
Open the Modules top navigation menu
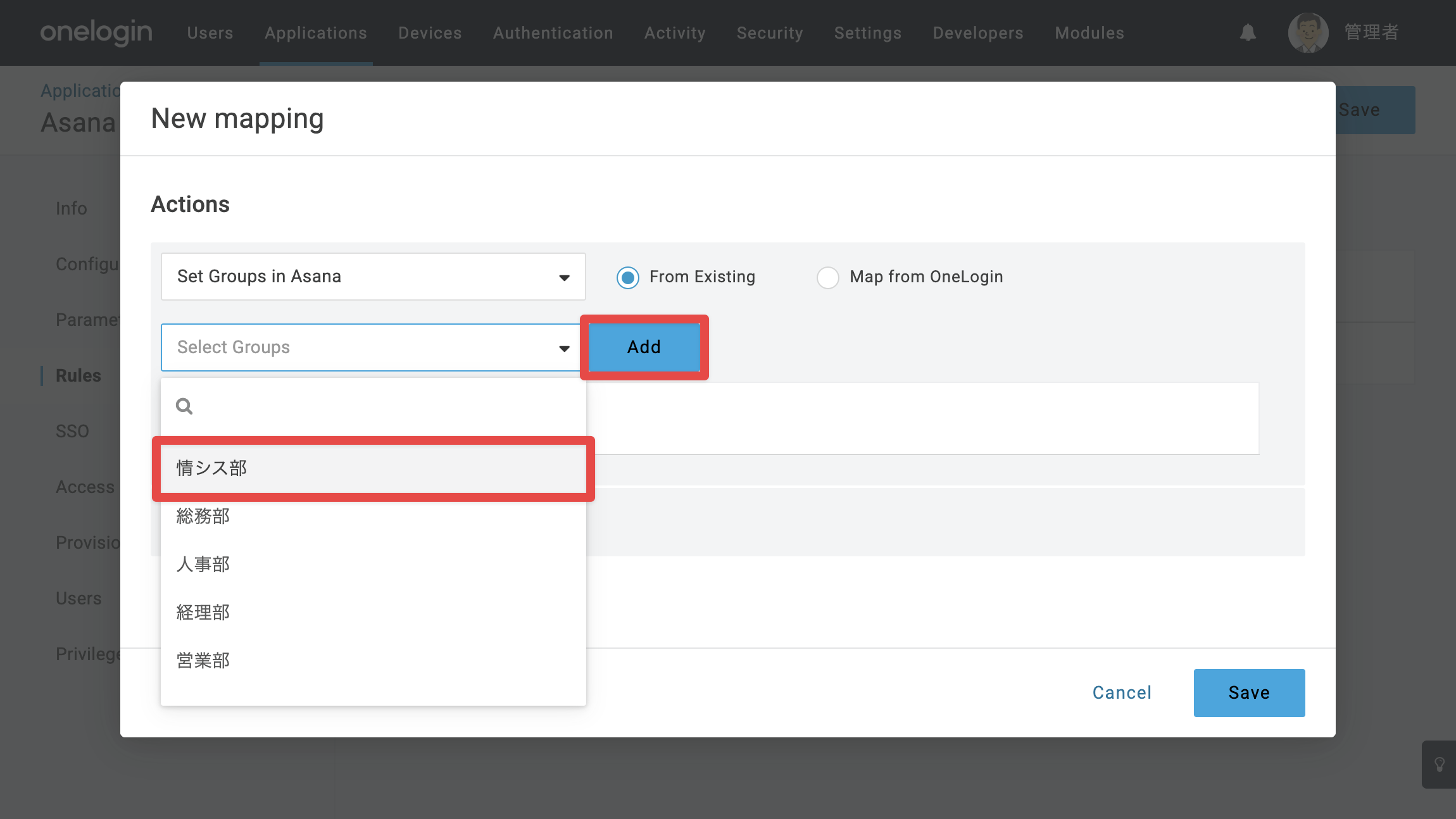[x=1089, y=33]
